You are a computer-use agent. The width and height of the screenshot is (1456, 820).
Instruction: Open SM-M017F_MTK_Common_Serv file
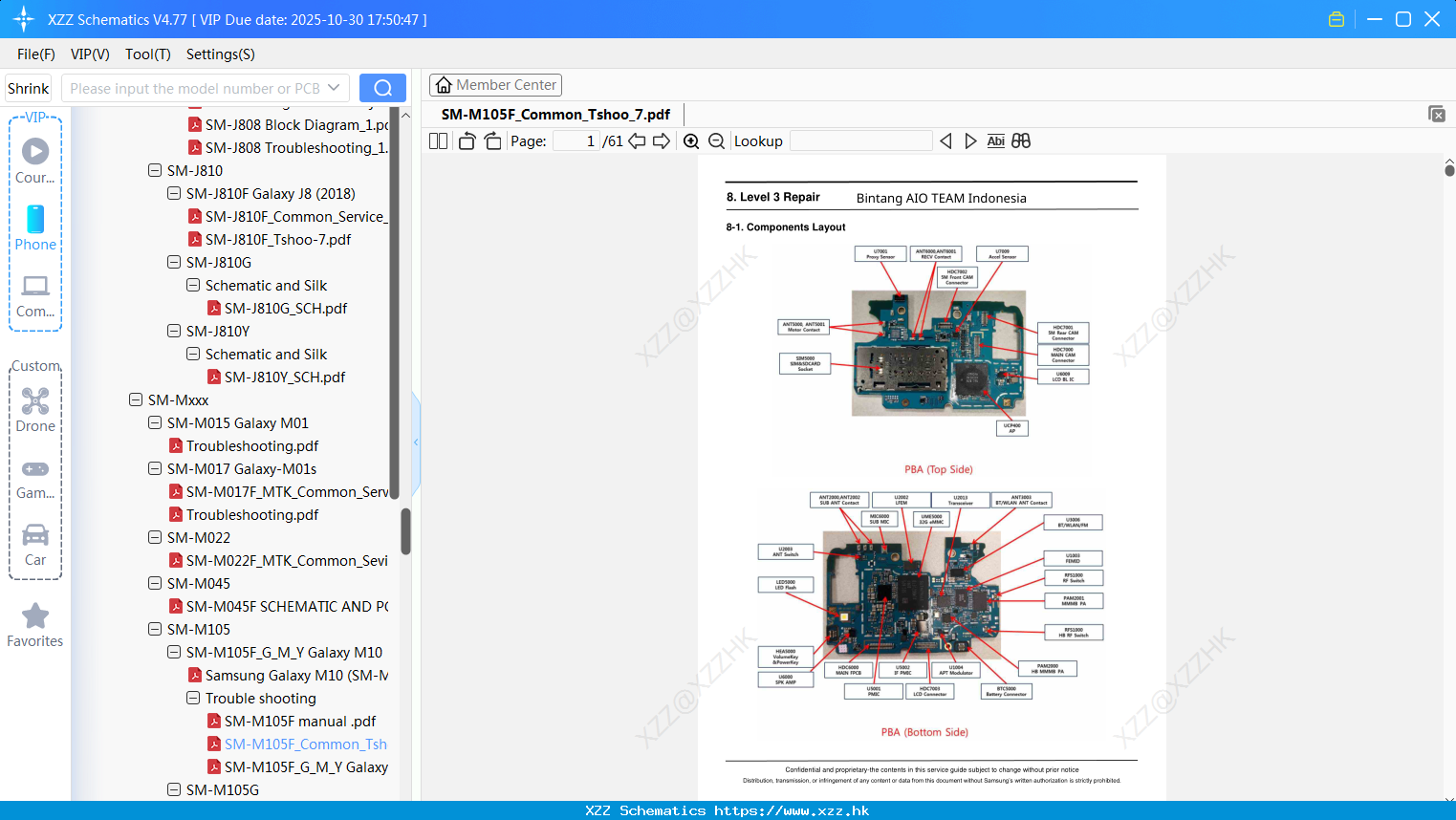(x=278, y=491)
